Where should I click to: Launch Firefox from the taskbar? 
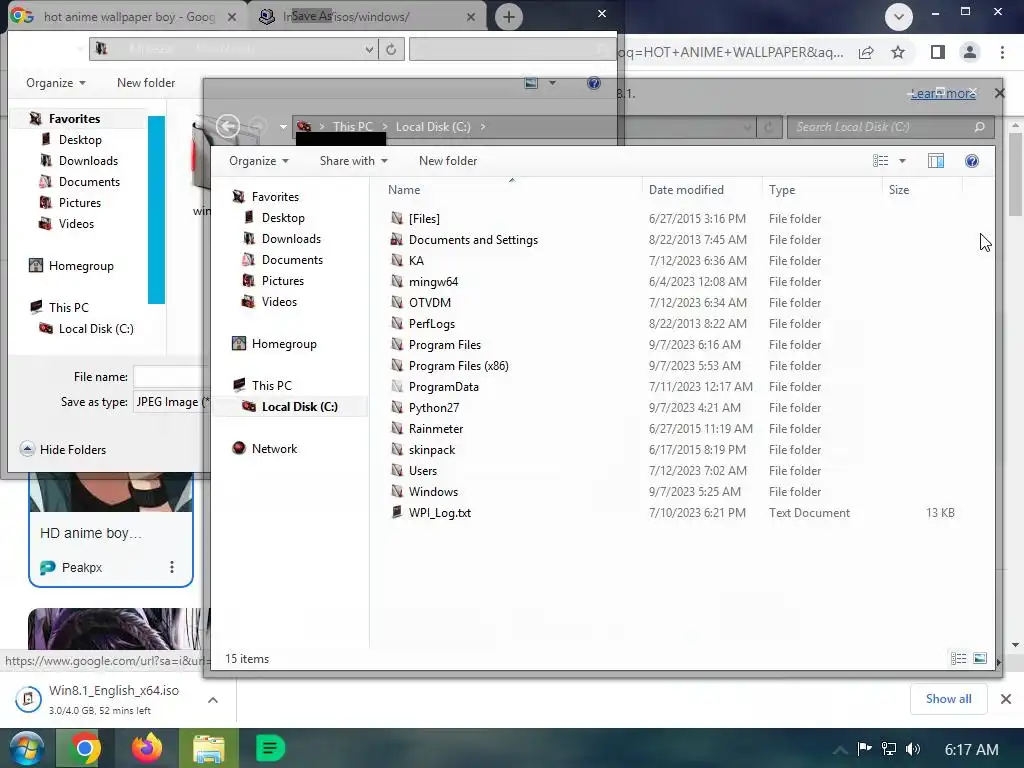[146, 748]
